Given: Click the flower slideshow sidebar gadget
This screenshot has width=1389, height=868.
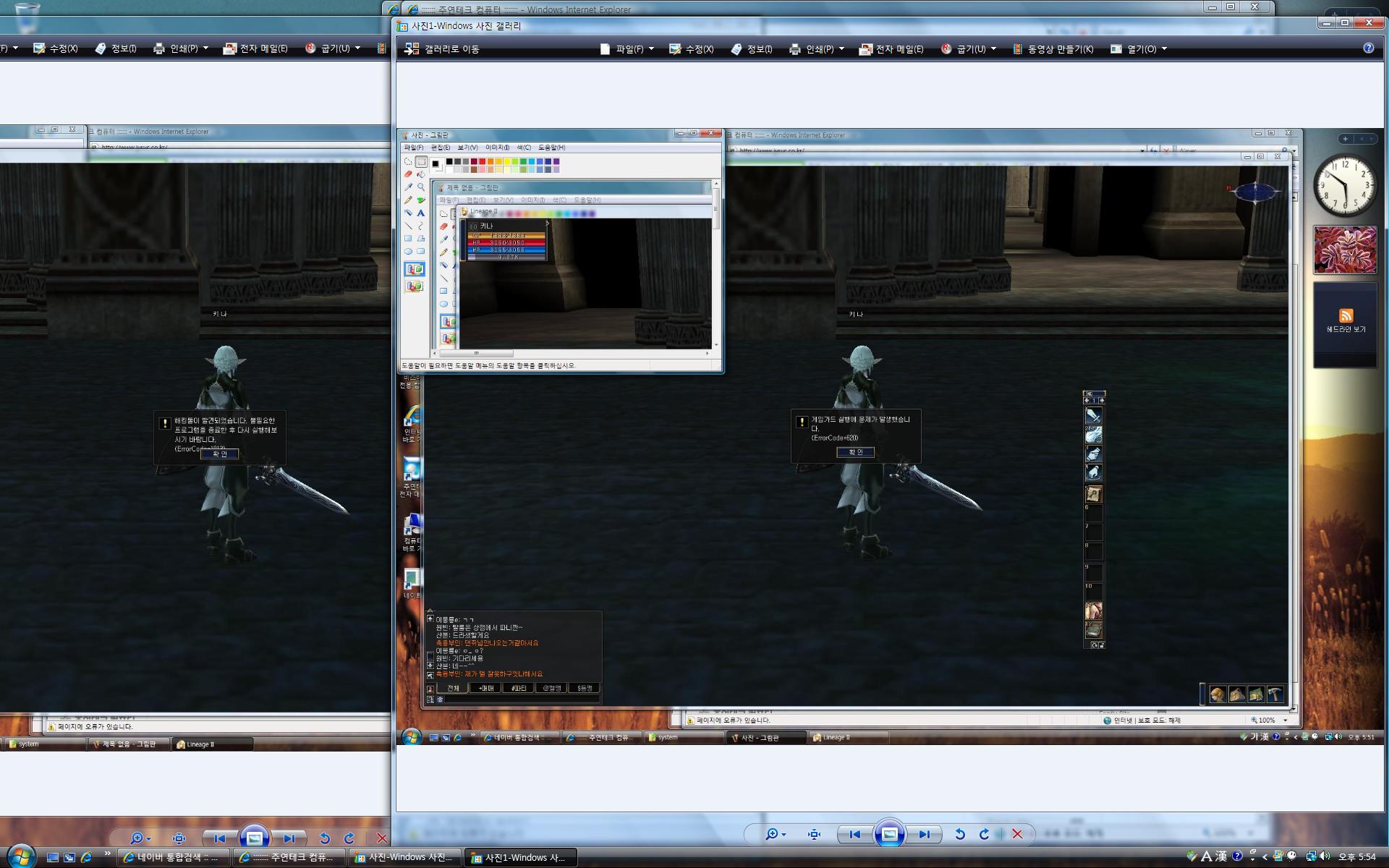Looking at the screenshot, I should pos(1345,250).
